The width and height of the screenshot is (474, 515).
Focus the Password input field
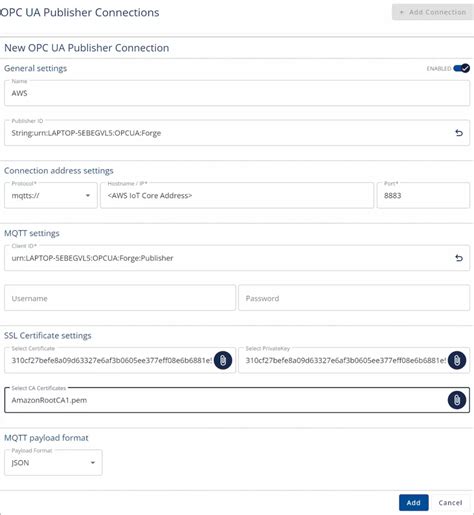click(354, 298)
